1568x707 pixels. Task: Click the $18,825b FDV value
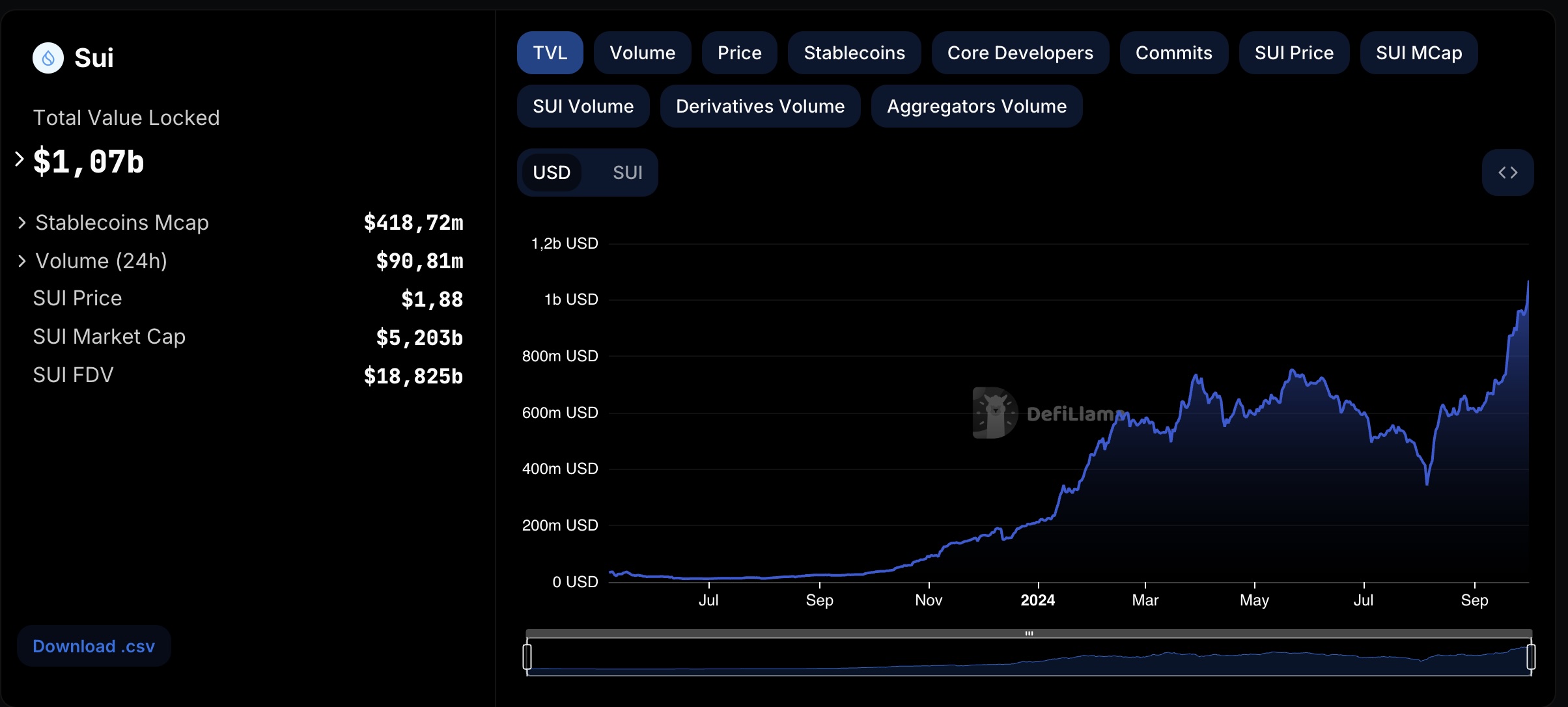point(413,376)
